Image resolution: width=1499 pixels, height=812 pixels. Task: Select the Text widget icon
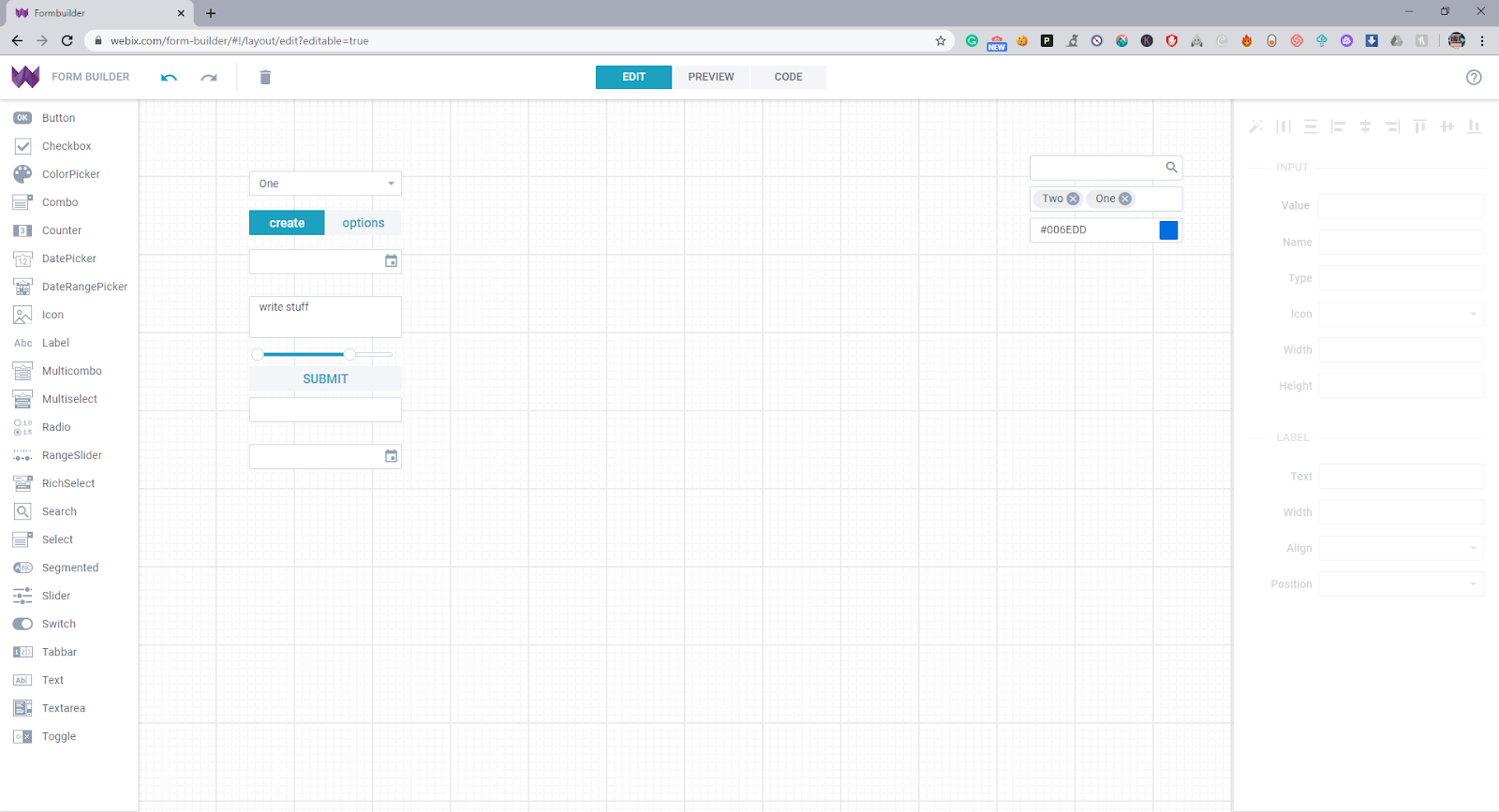click(x=22, y=680)
